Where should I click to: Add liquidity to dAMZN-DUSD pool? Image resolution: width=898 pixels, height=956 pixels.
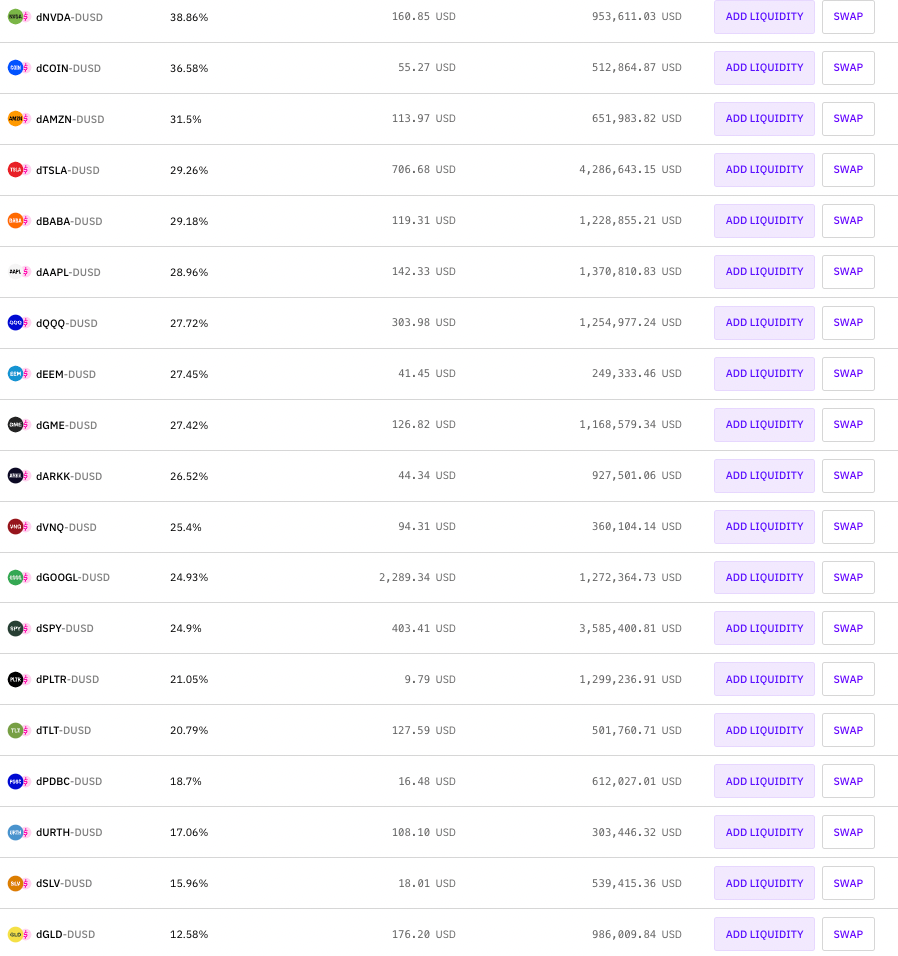click(764, 119)
